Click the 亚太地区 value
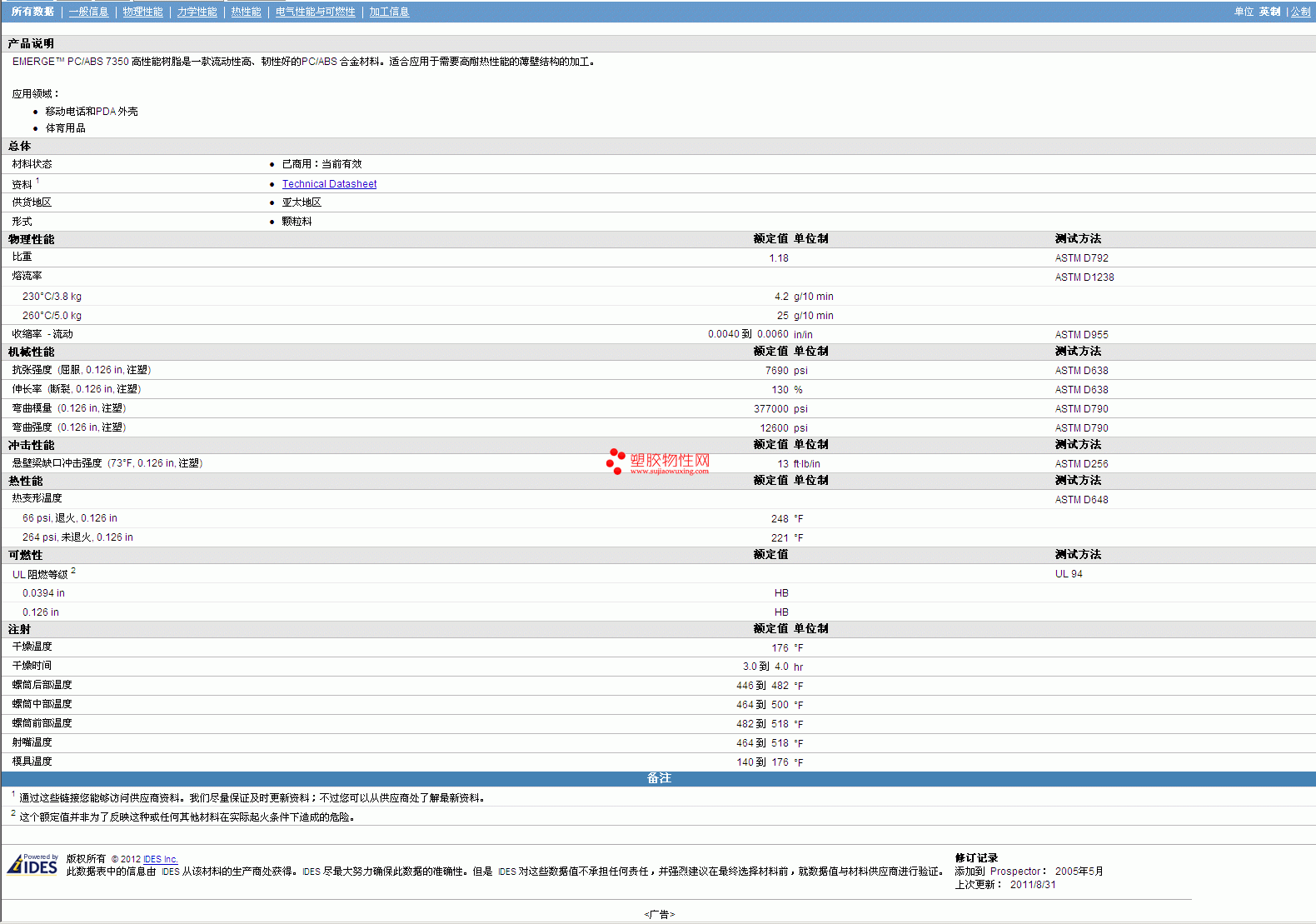 (x=302, y=202)
